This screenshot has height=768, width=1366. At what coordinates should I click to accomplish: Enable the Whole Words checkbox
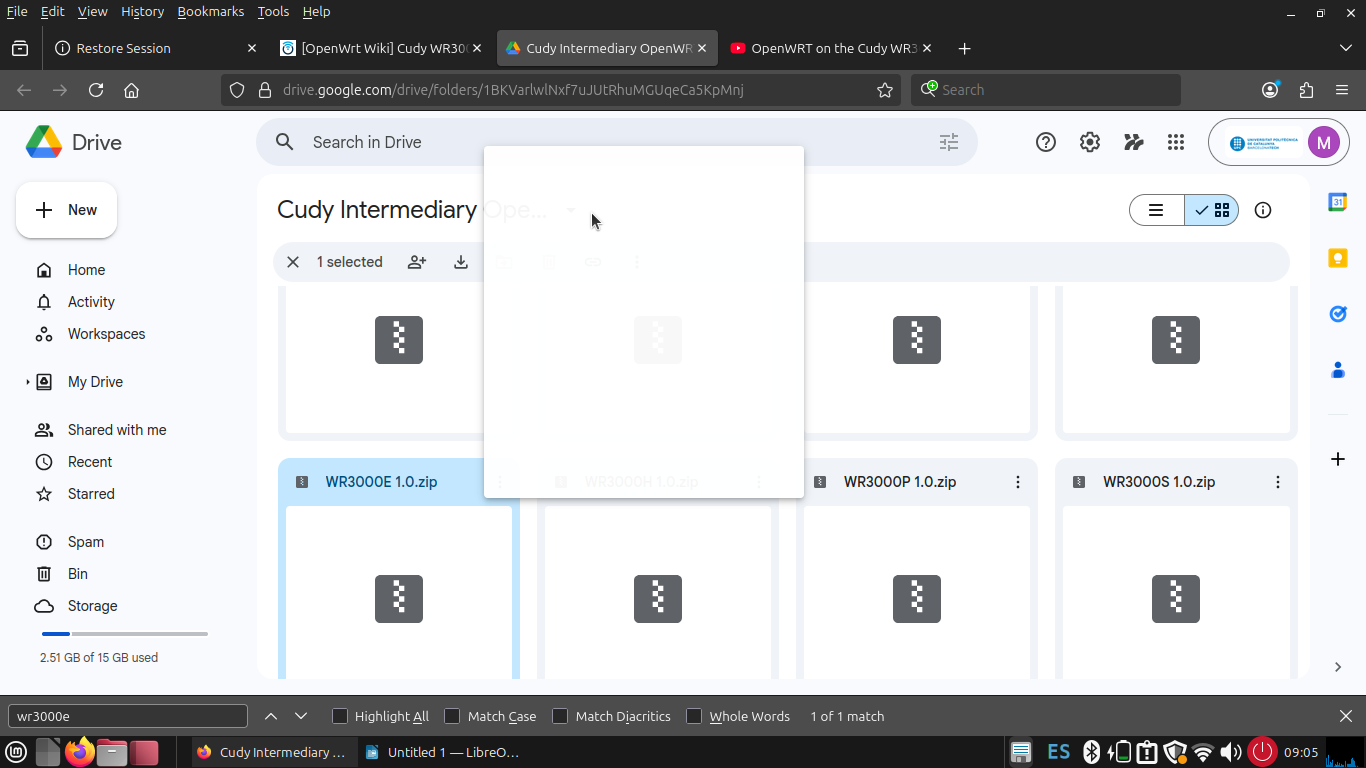[x=694, y=716]
